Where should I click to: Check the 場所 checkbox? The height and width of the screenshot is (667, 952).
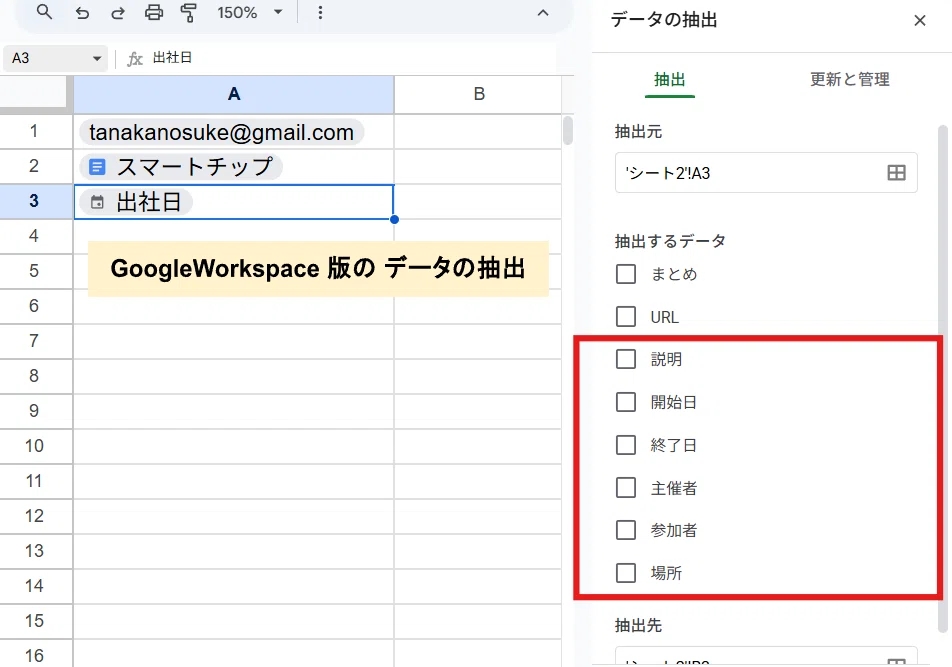625,573
